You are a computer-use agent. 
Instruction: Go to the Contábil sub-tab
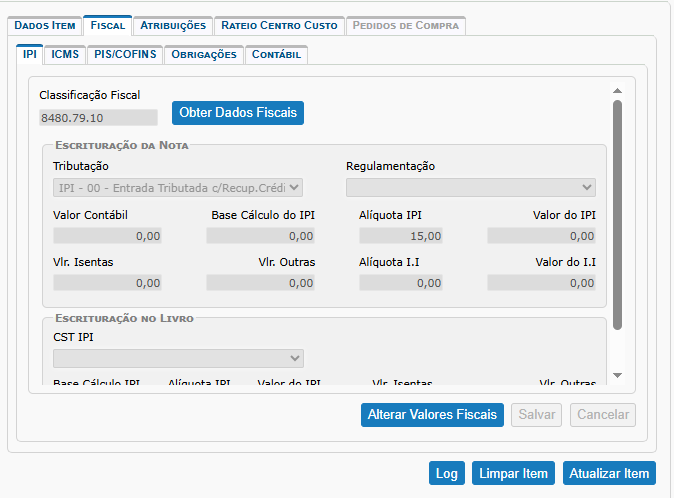click(x=276, y=55)
